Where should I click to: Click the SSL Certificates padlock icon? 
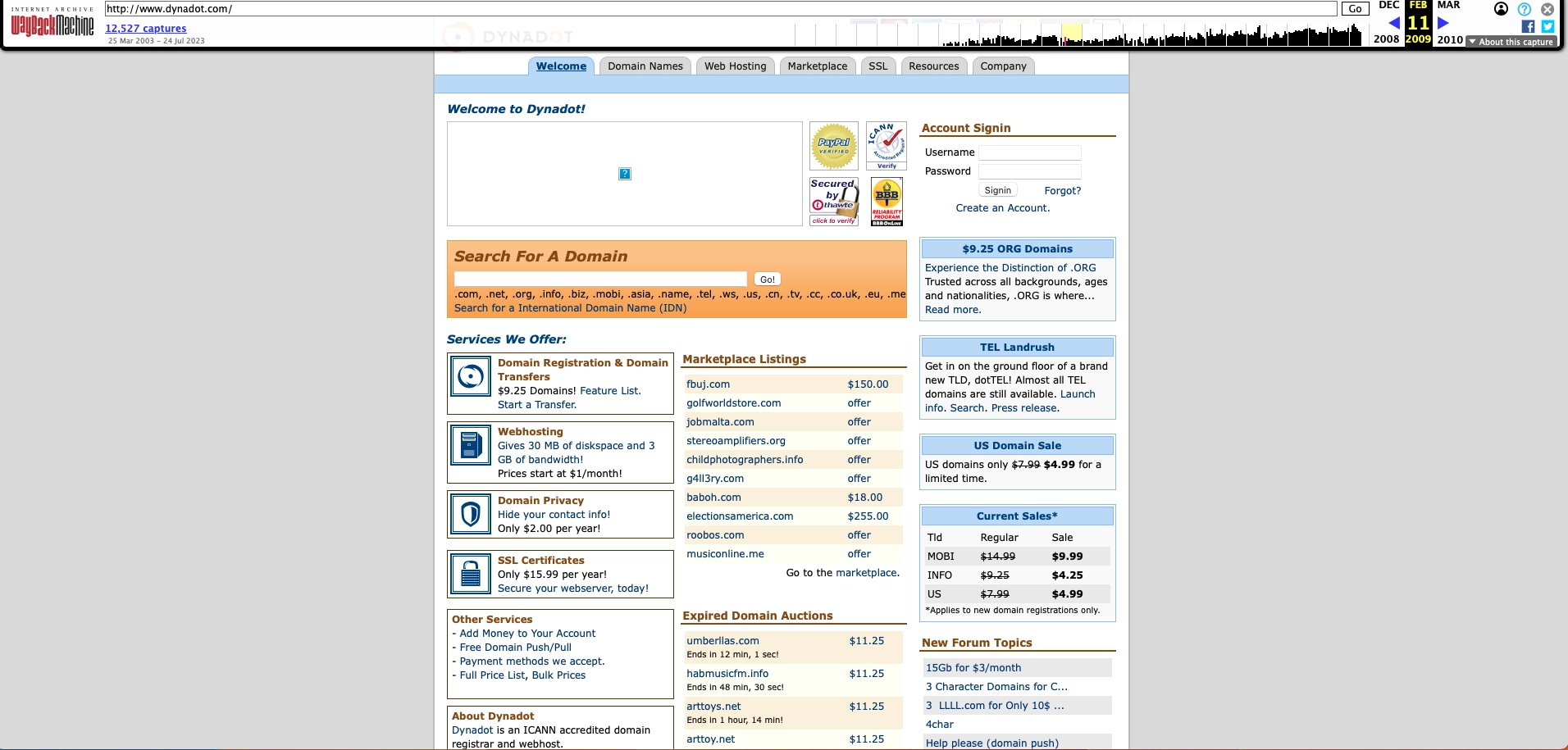pos(471,574)
